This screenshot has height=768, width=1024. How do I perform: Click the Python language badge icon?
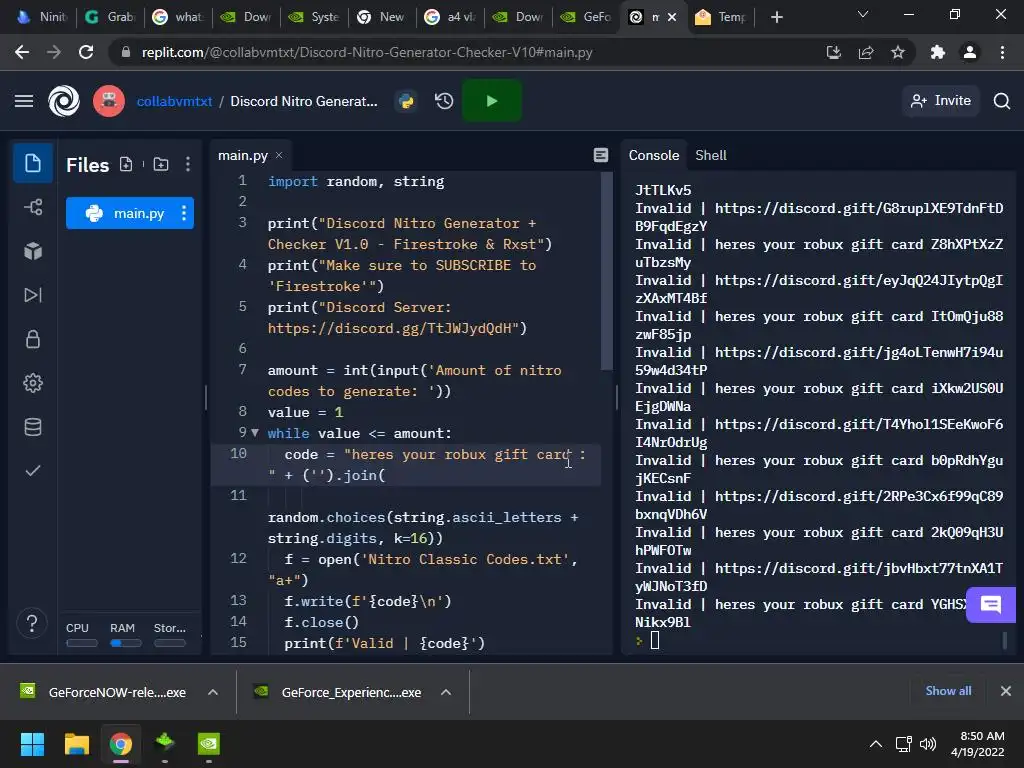[406, 101]
